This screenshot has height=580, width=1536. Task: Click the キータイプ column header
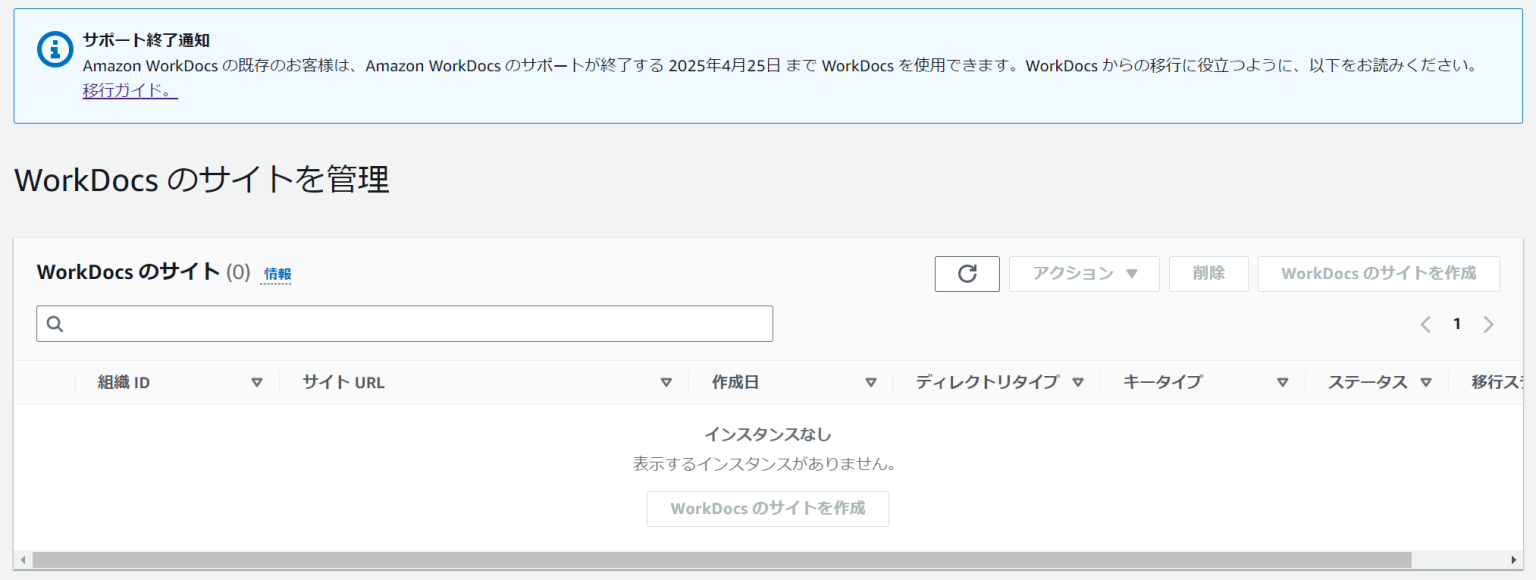point(1162,382)
